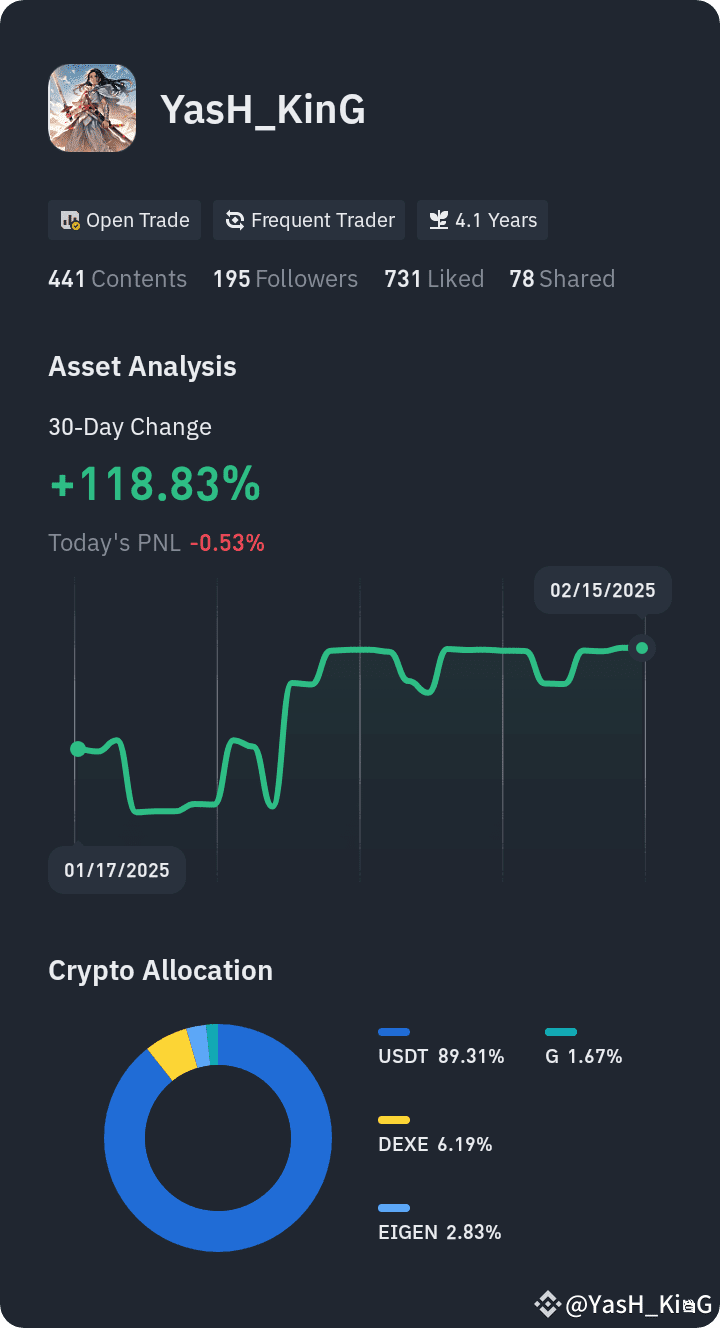Toggle USDT 89.31% allocation visibility
The height and width of the screenshot is (1328, 720).
click(441, 1056)
